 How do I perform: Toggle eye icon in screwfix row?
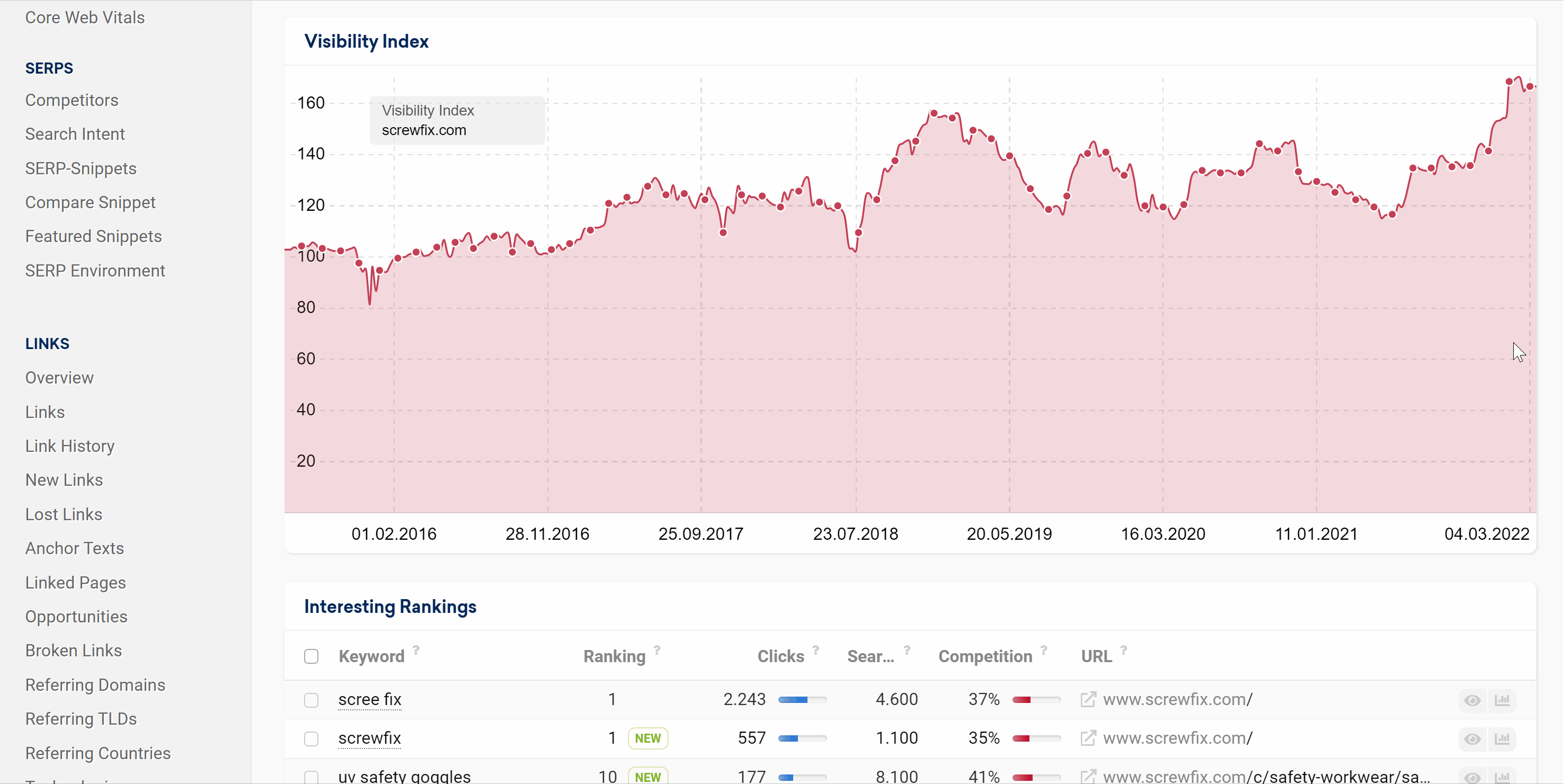point(1472,739)
